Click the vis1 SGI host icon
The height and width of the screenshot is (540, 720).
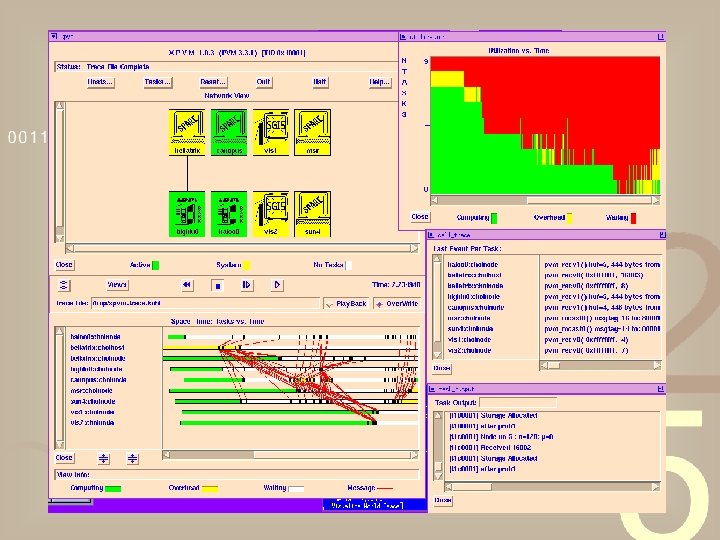270,132
